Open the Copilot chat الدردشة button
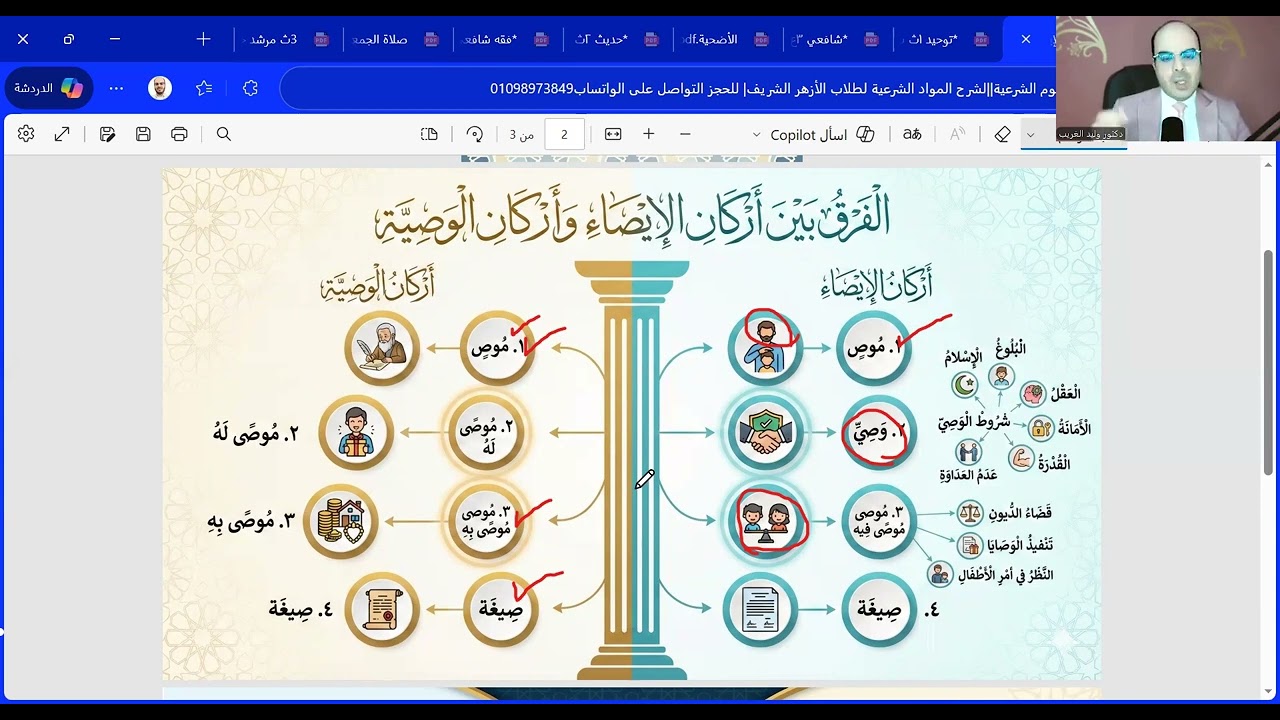Viewport: 1280px width, 720px height. (48, 88)
